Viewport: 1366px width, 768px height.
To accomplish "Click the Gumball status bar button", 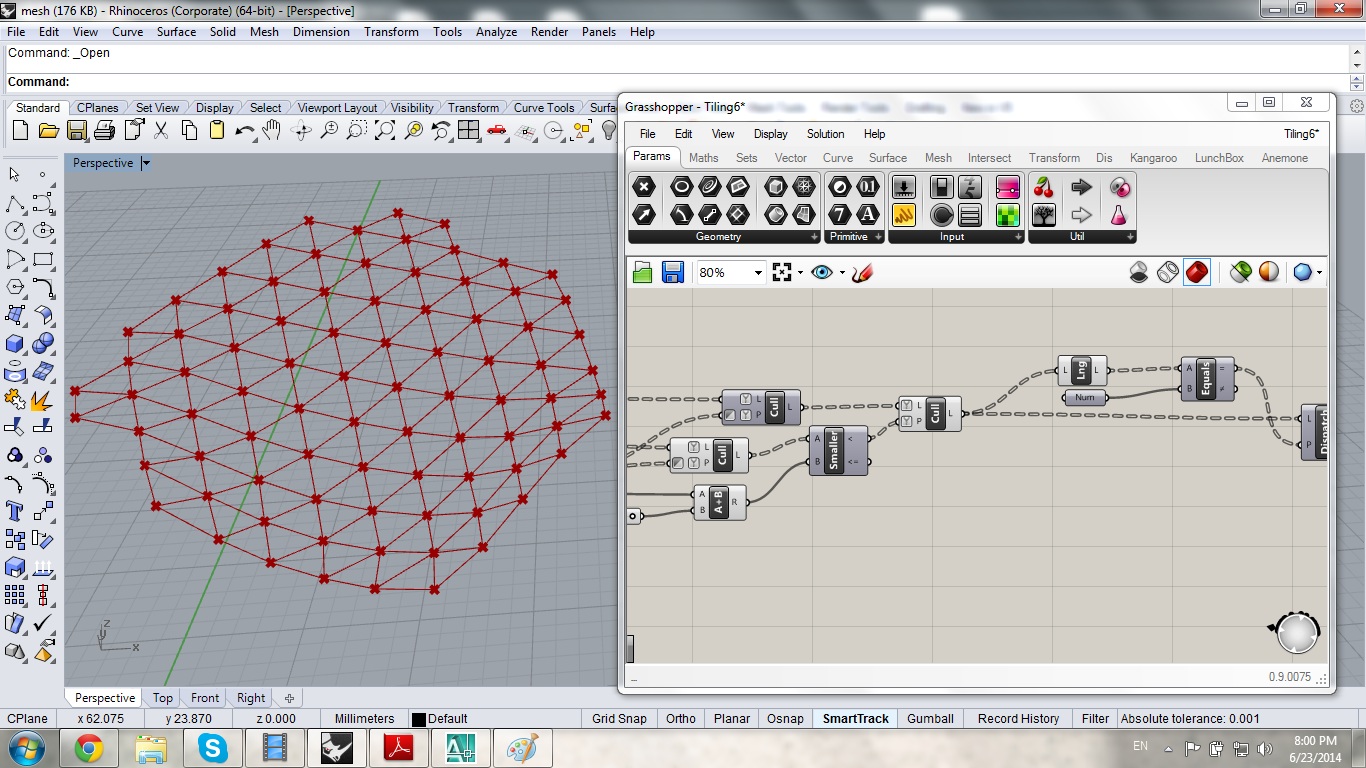I will 930,718.
